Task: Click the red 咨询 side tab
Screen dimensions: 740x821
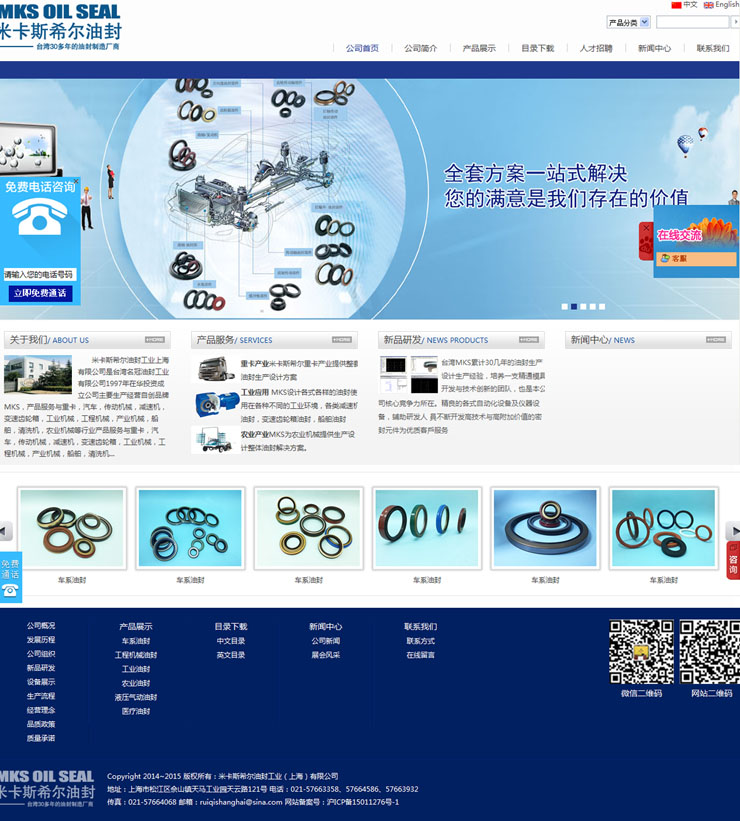Action: [x=733, y=561]
